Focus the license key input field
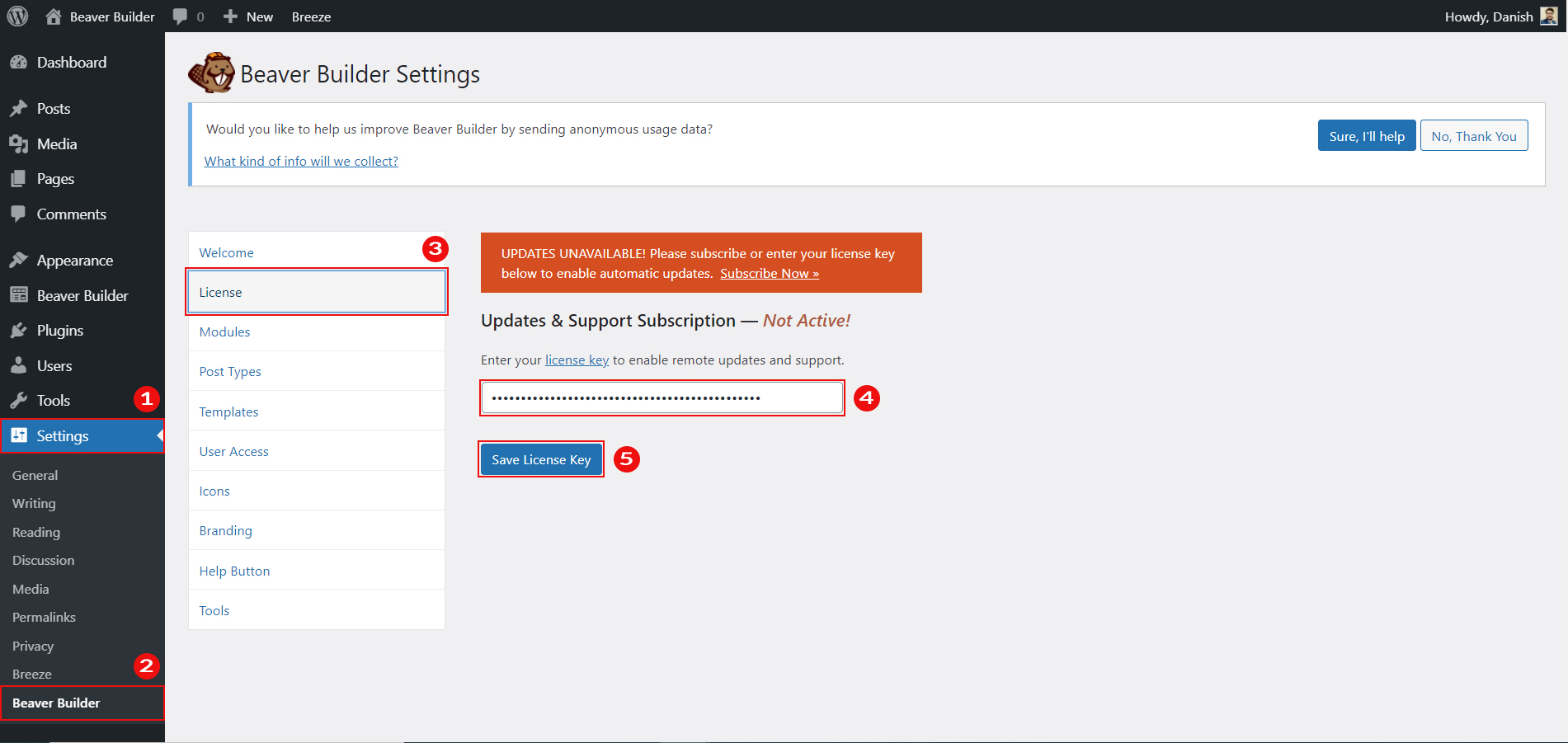Screen dimensions: 1568x743 point(662,398)
